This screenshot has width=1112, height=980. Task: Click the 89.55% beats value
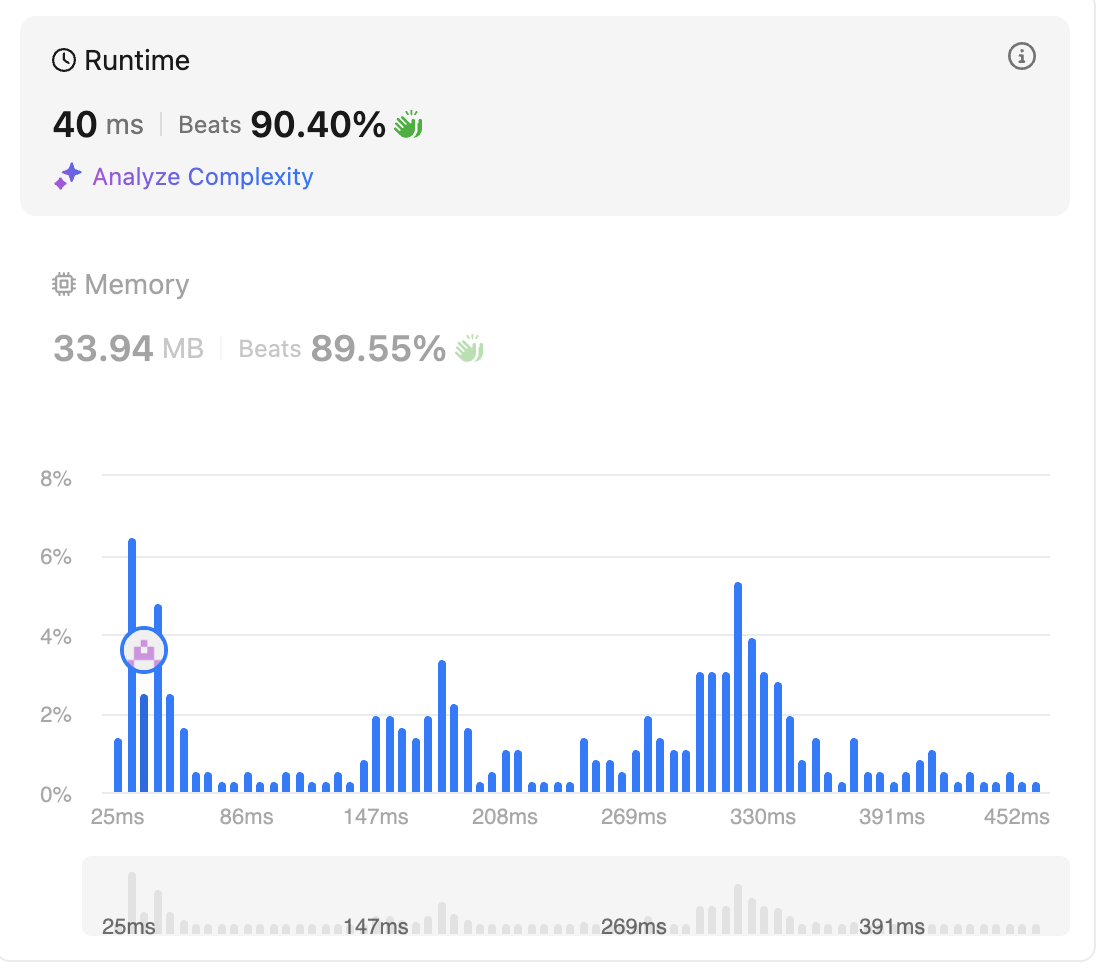point(378,349)
